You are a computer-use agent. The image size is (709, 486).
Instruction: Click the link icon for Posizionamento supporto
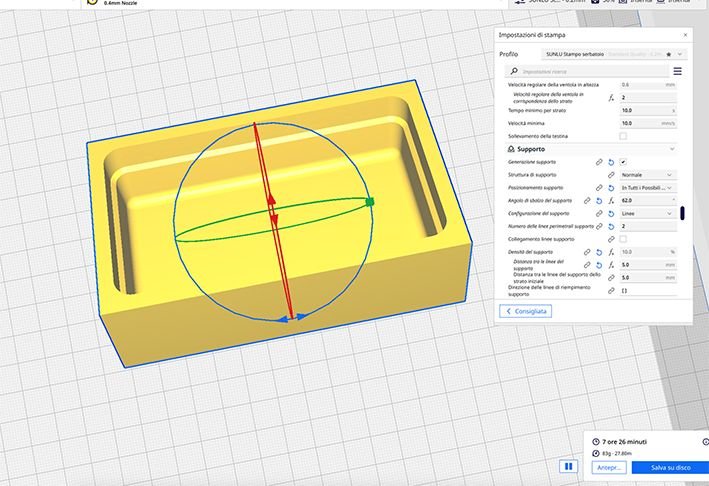point(599,188)
